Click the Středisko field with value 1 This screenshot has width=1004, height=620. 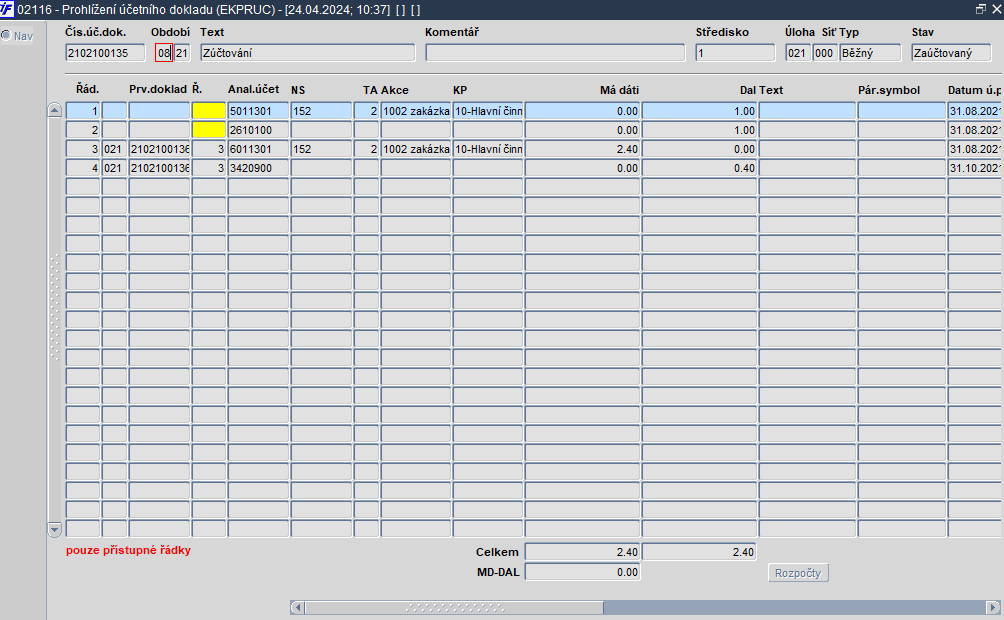tap(735, 53)
